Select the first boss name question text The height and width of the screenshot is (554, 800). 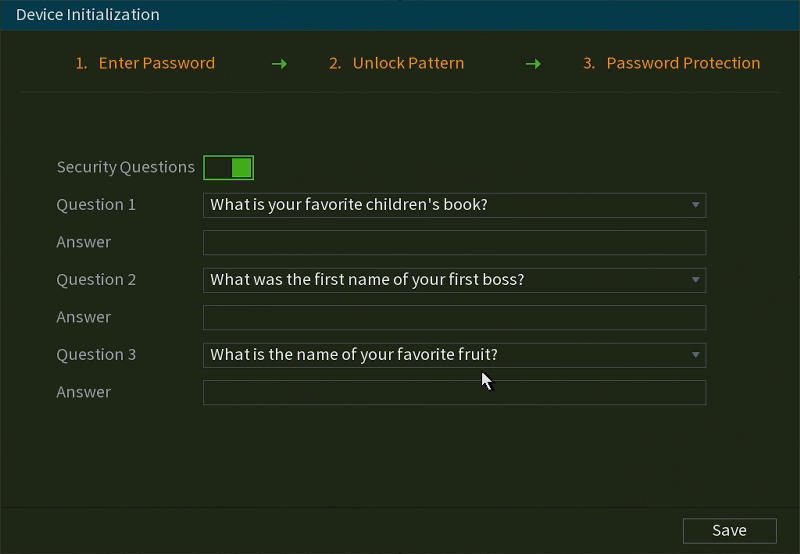click(367, 280)
